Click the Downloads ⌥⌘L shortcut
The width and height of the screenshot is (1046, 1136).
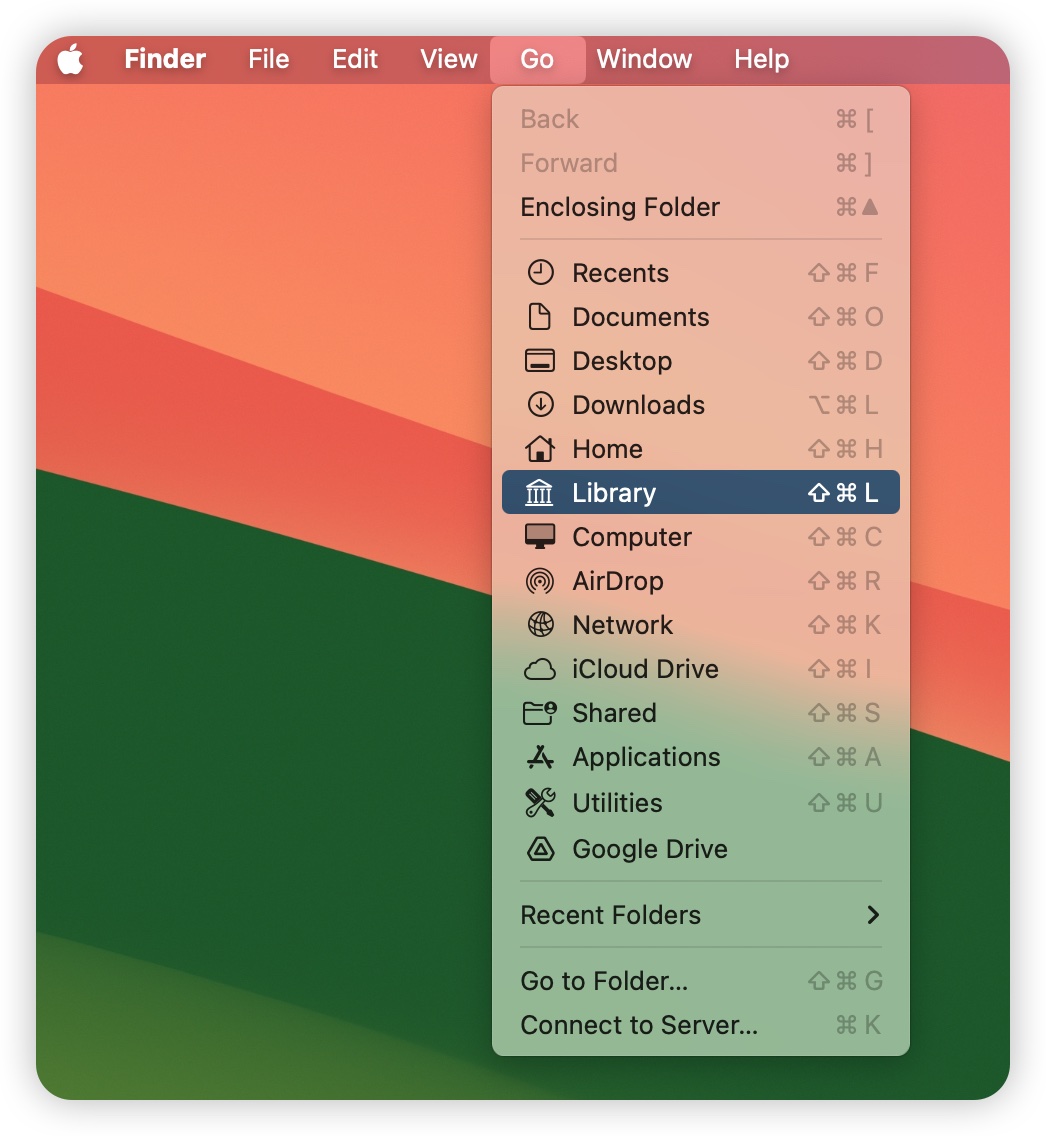844,405
